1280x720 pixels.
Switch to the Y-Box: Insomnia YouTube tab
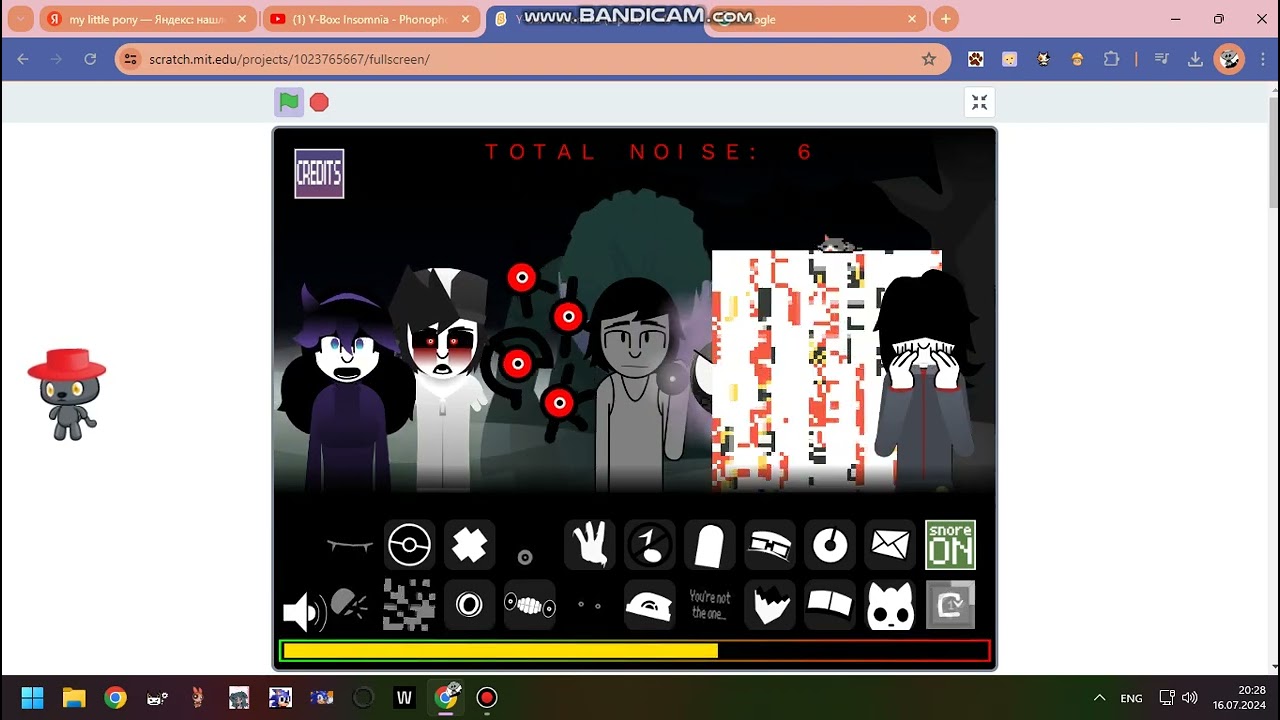pyautogui.click(x=370, y=19)
